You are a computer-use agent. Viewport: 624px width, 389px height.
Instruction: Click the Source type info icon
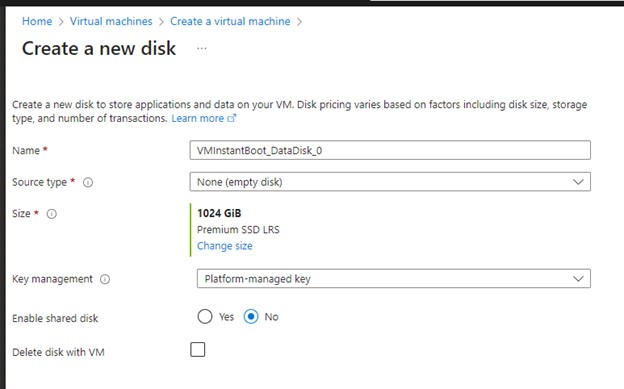click(x=88, y=182)
